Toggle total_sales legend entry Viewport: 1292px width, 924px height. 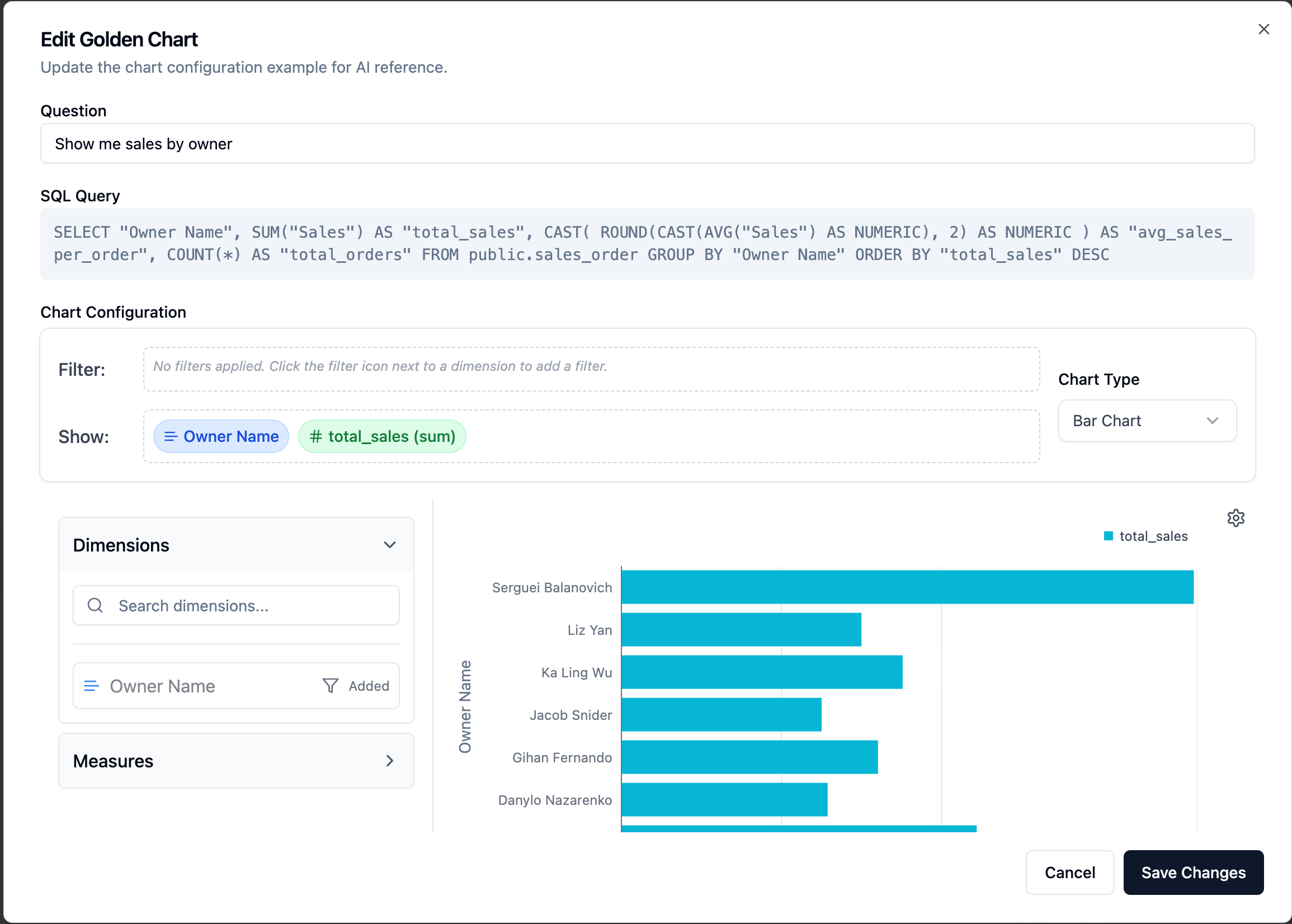[1153, 536]
